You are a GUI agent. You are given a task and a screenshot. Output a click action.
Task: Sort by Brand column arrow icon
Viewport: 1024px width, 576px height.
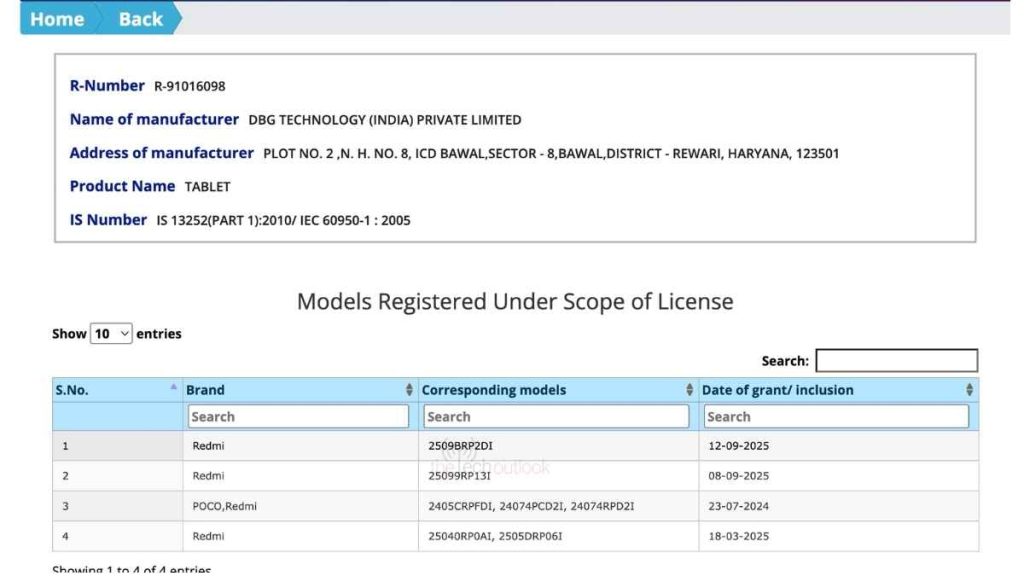coord(409,390)
